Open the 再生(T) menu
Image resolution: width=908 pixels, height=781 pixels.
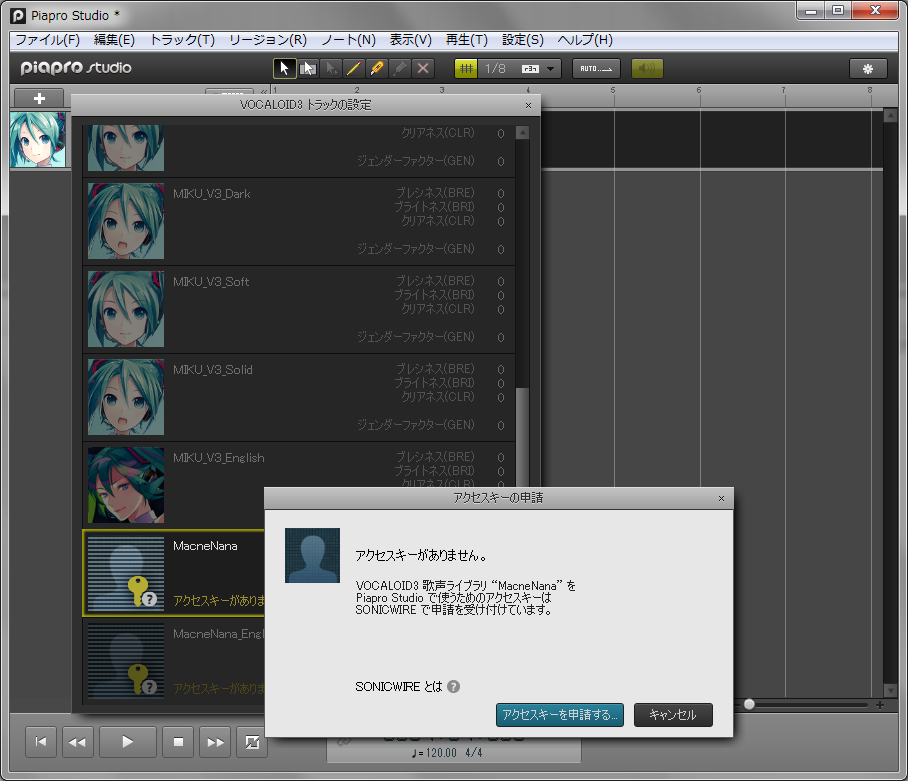(467, 39)
